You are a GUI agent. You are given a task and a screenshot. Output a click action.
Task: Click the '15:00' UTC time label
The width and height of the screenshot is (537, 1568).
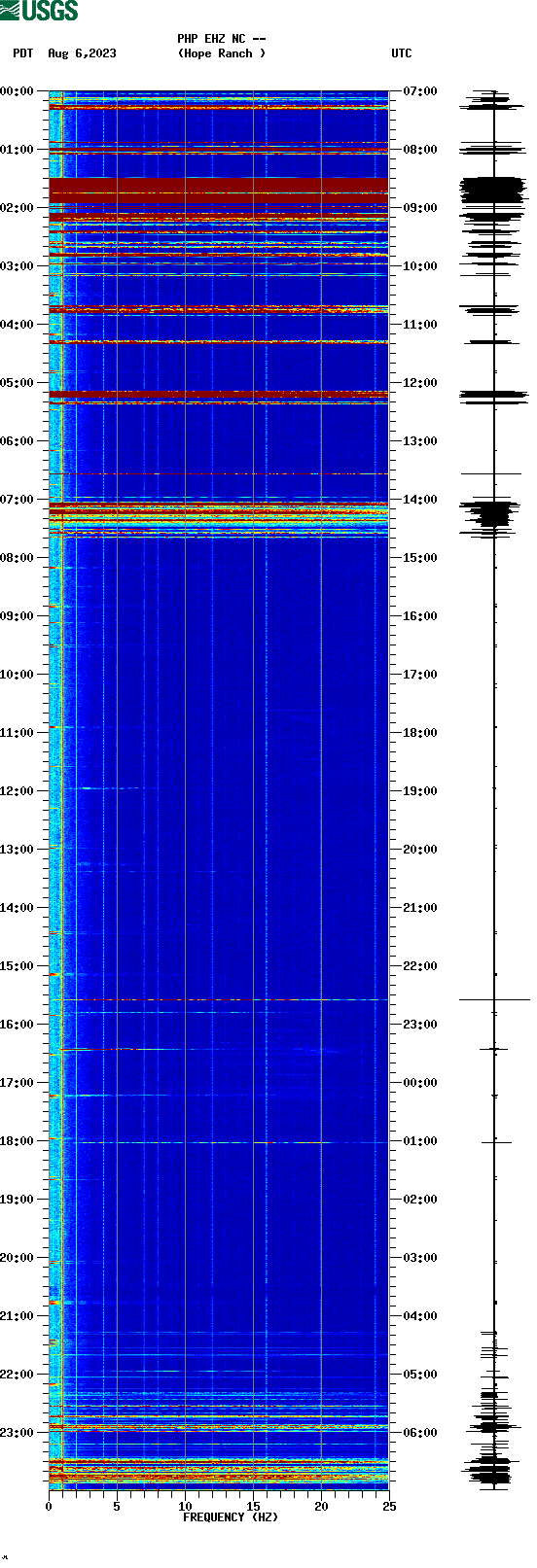click(420, 558)
